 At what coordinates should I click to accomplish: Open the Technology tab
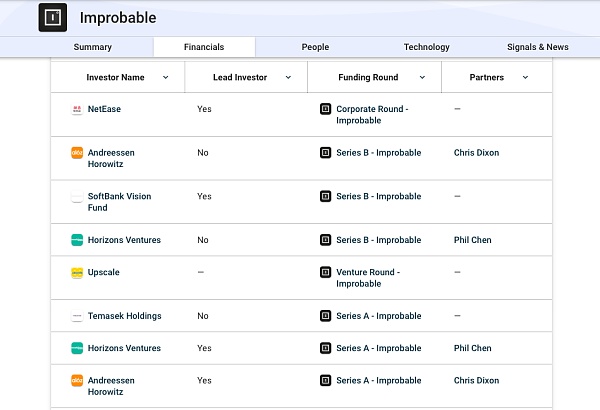(x=426, y=47)
